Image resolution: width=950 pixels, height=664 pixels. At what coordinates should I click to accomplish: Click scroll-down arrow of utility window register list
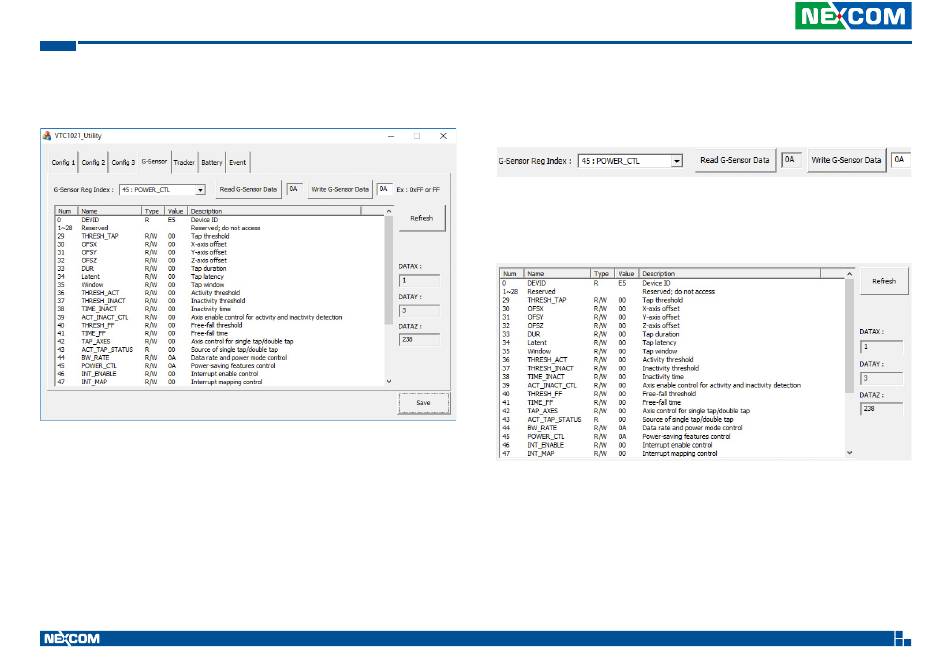pos(389,382)
